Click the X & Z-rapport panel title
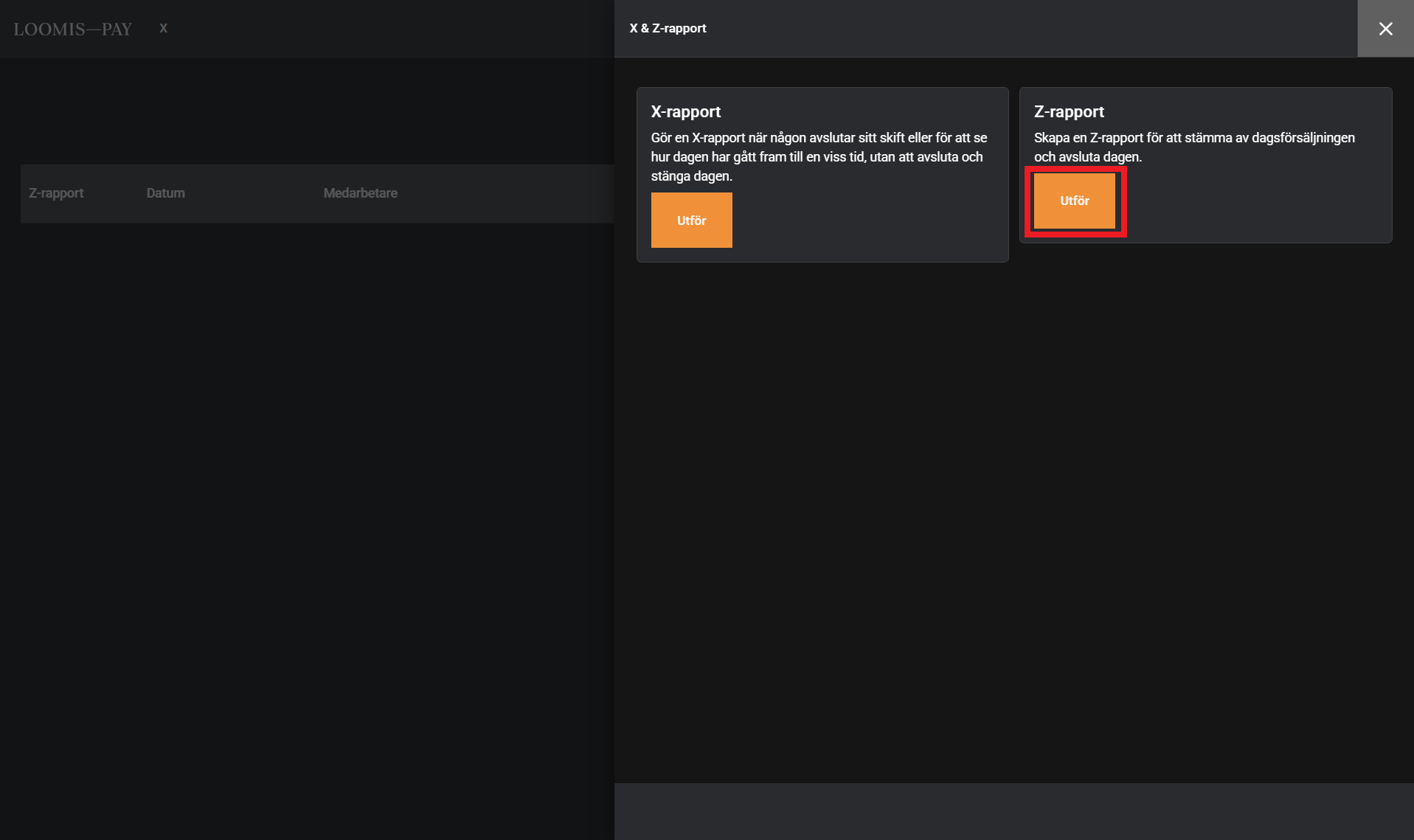This screenshot has width=1414, height=840. (668, 28)
